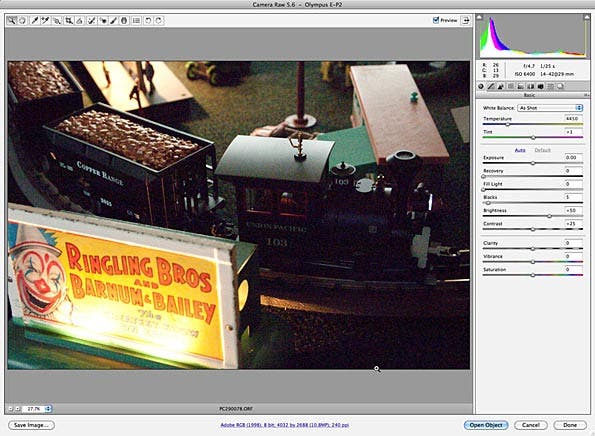Viewport: 595px width, 436px height.
Task: Click the Auto adjustments link
Action: (x=520, y=150)
